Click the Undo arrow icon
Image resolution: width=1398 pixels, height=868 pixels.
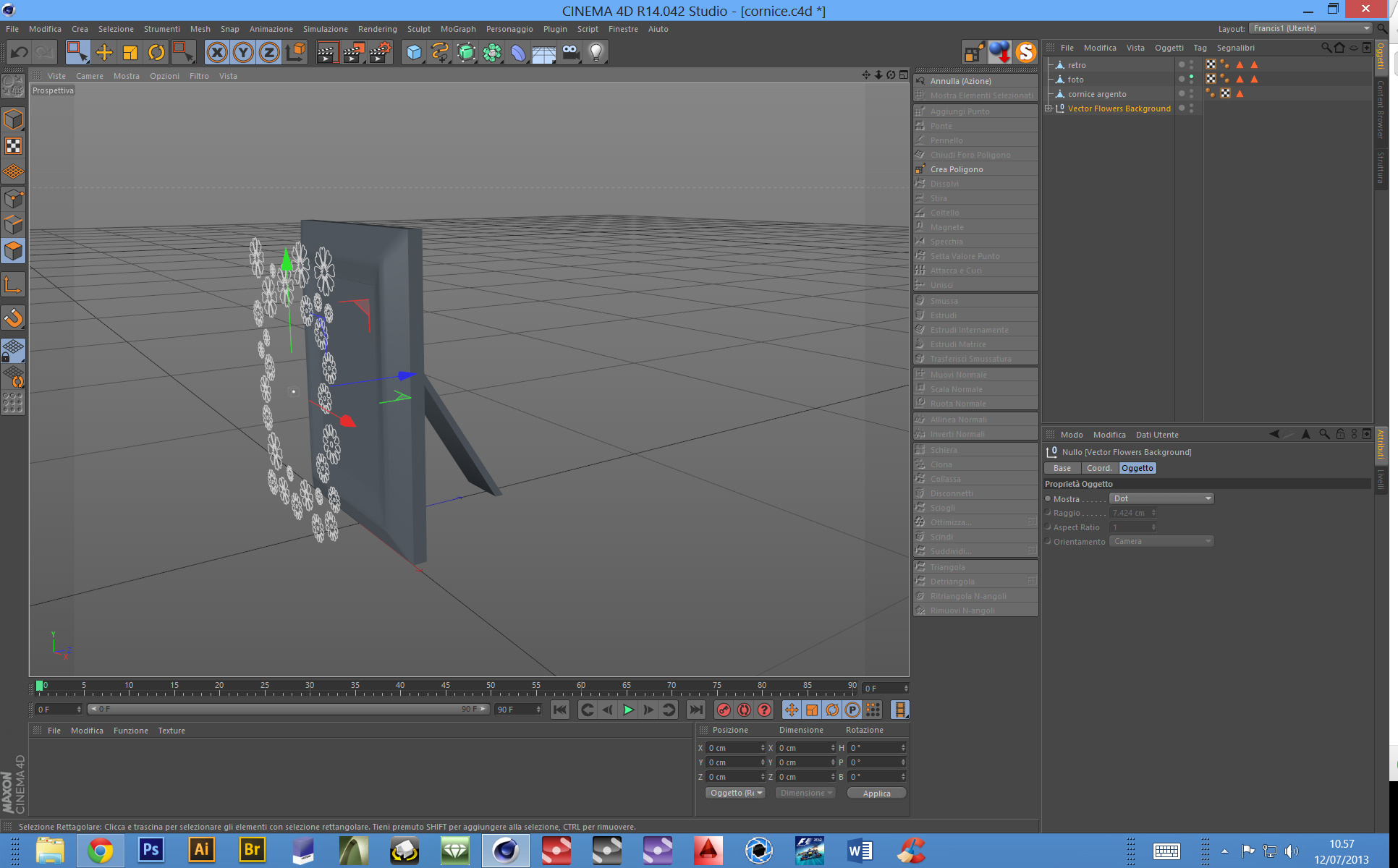20,52
